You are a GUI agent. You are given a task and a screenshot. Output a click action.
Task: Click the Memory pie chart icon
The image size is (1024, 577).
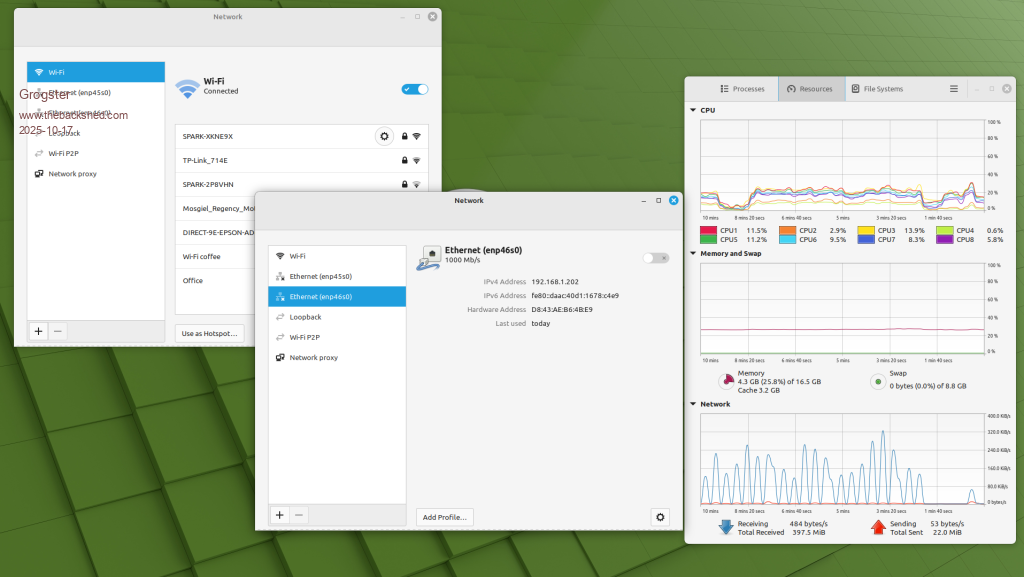(x=725, y=381)
